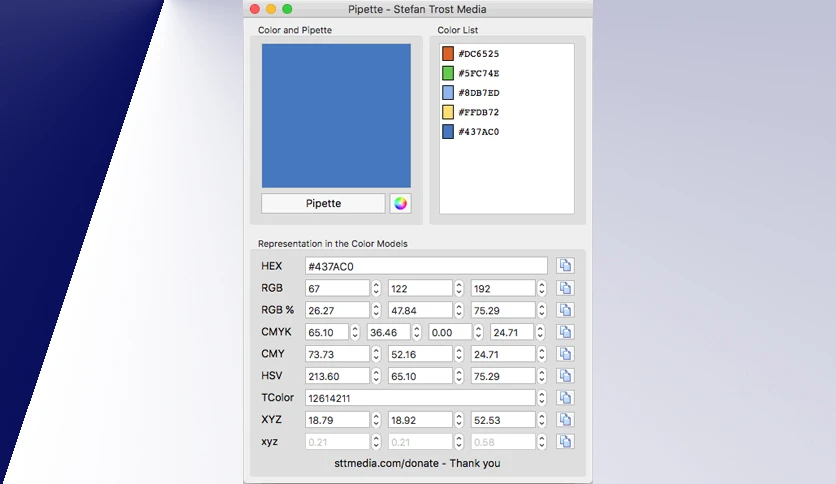Click the CMYK yellow field 0.00
Image resolution: width=836 pixels, height=484 pixels.
pyautogui.click(x=451, y=332)
